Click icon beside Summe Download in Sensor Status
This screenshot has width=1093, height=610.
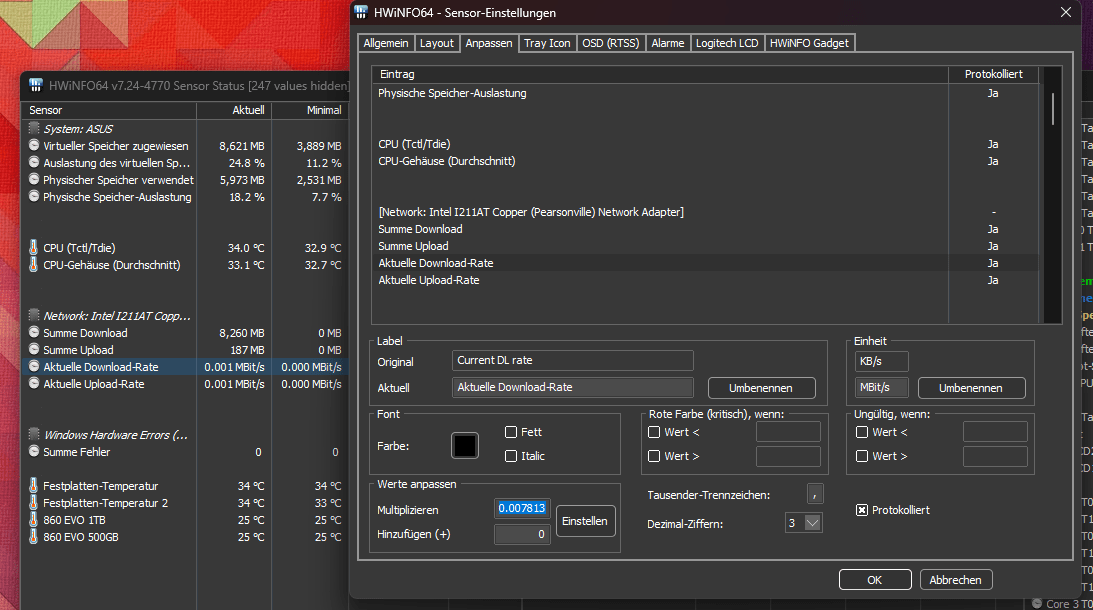coord(33,333)
